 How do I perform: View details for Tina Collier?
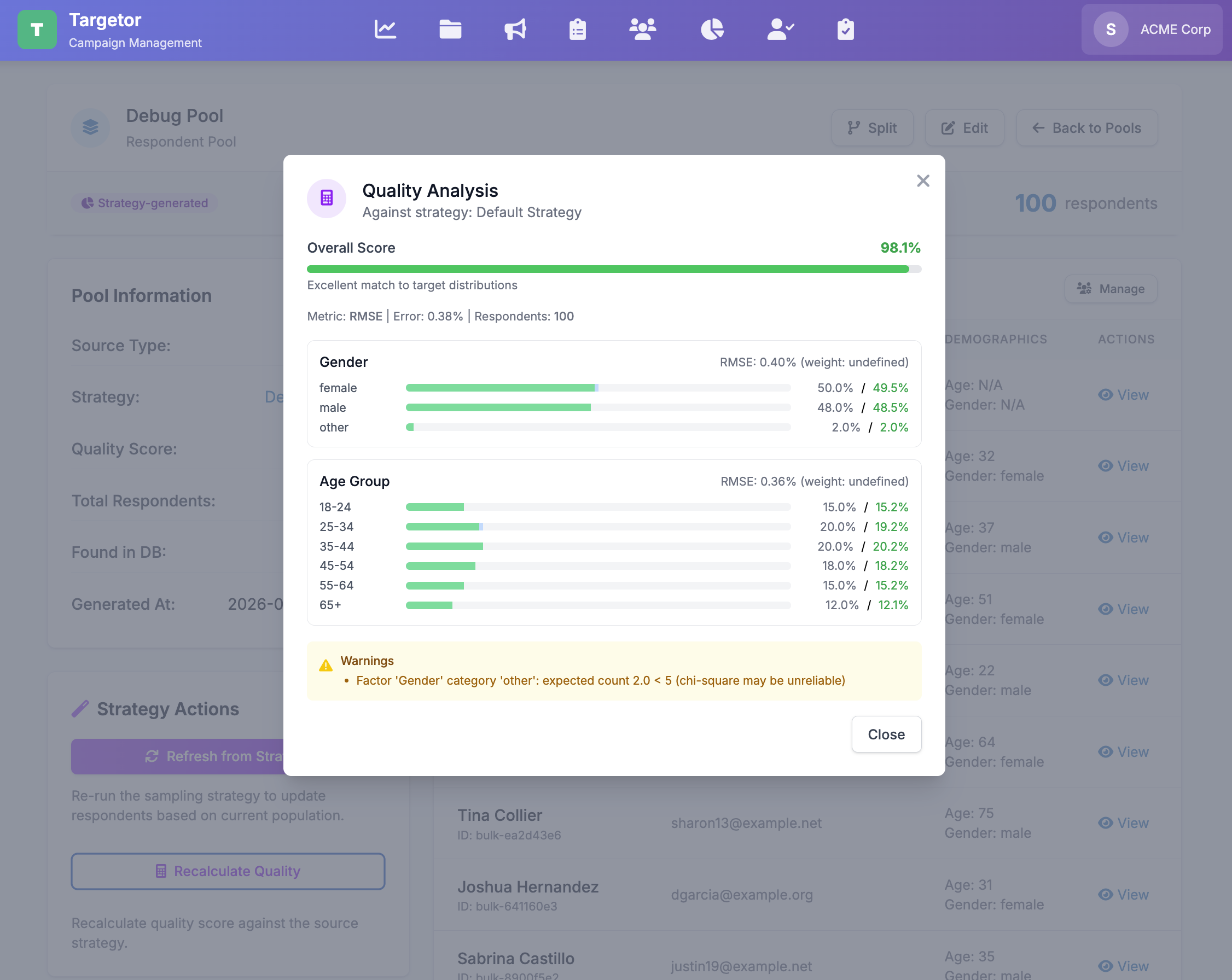coord(1124,823)
